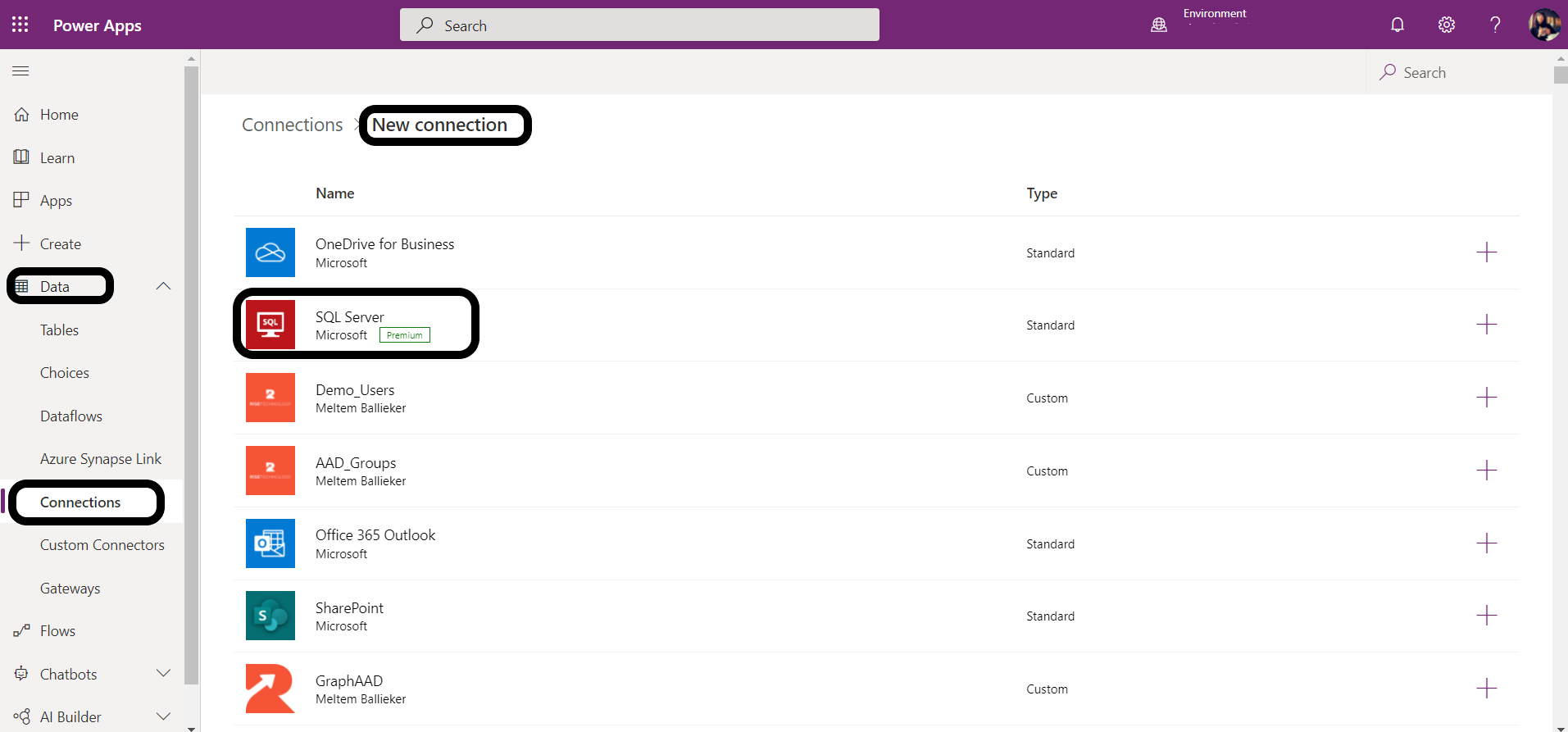The image size is (1568, 732).
Task: Click plus to add SharePoint connection
Action: click(x=1486, y=616)
